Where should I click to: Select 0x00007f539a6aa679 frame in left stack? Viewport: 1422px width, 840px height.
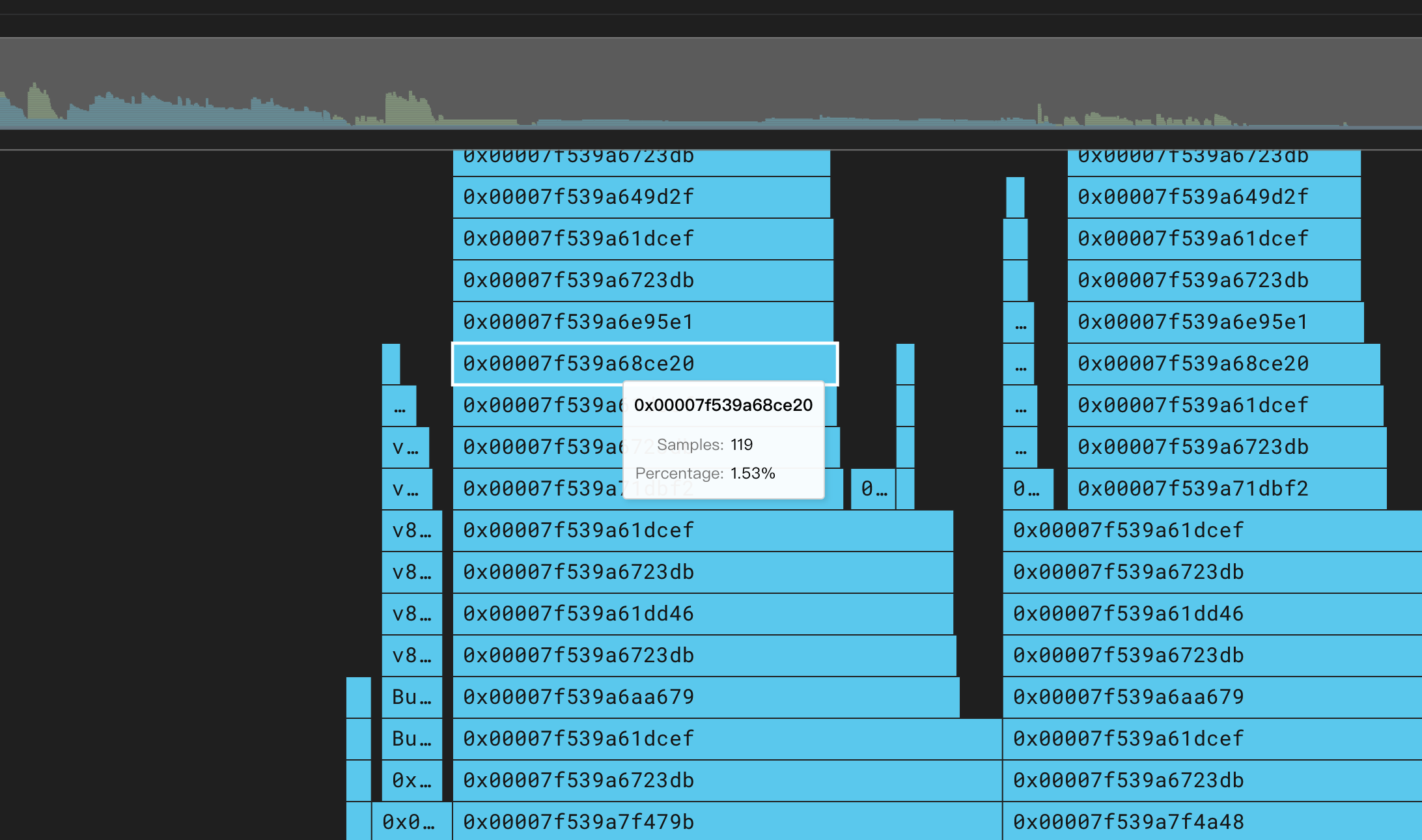pos(705,697)
